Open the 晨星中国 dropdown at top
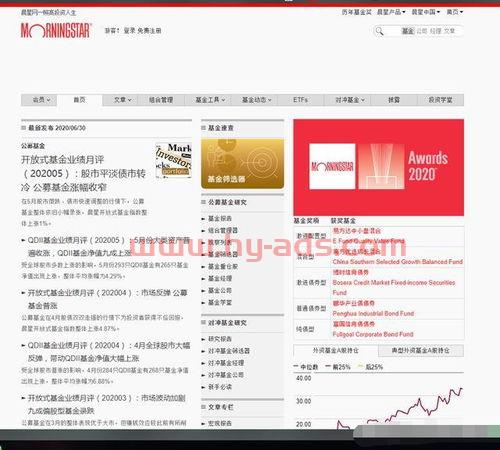500x450 pixels. tap(426, 12)
